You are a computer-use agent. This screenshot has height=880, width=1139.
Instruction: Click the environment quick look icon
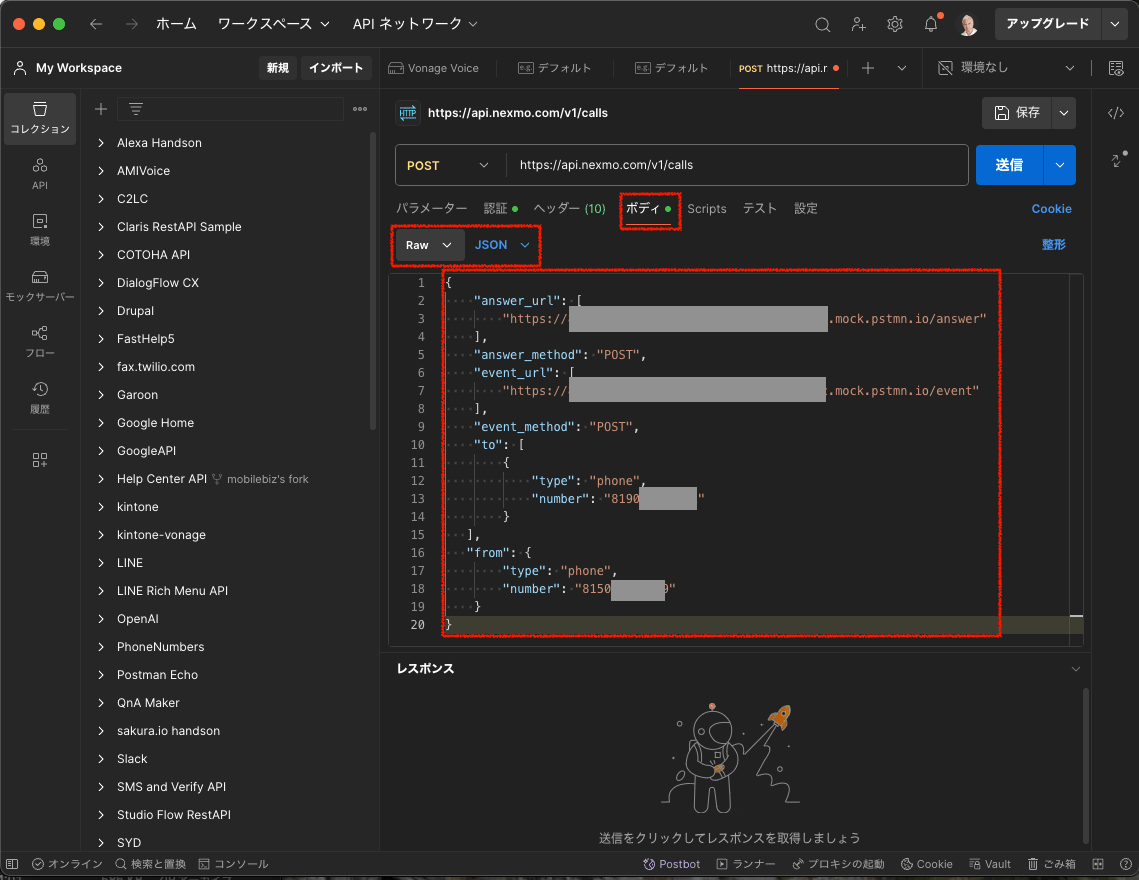coord(1116,68)
